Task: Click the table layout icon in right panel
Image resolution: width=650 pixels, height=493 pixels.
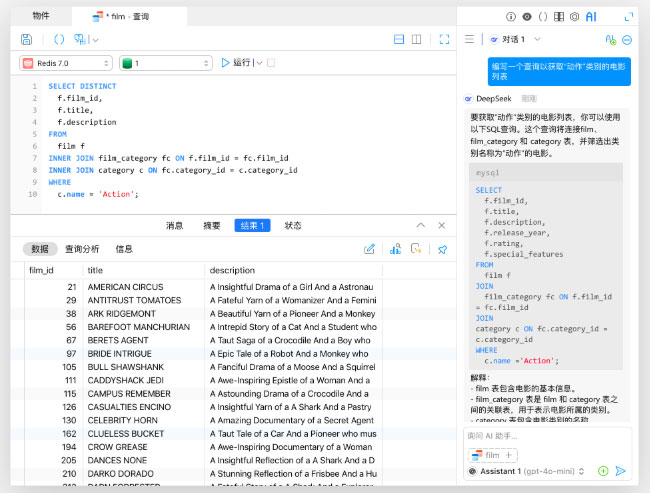Action: click(559, 17)
